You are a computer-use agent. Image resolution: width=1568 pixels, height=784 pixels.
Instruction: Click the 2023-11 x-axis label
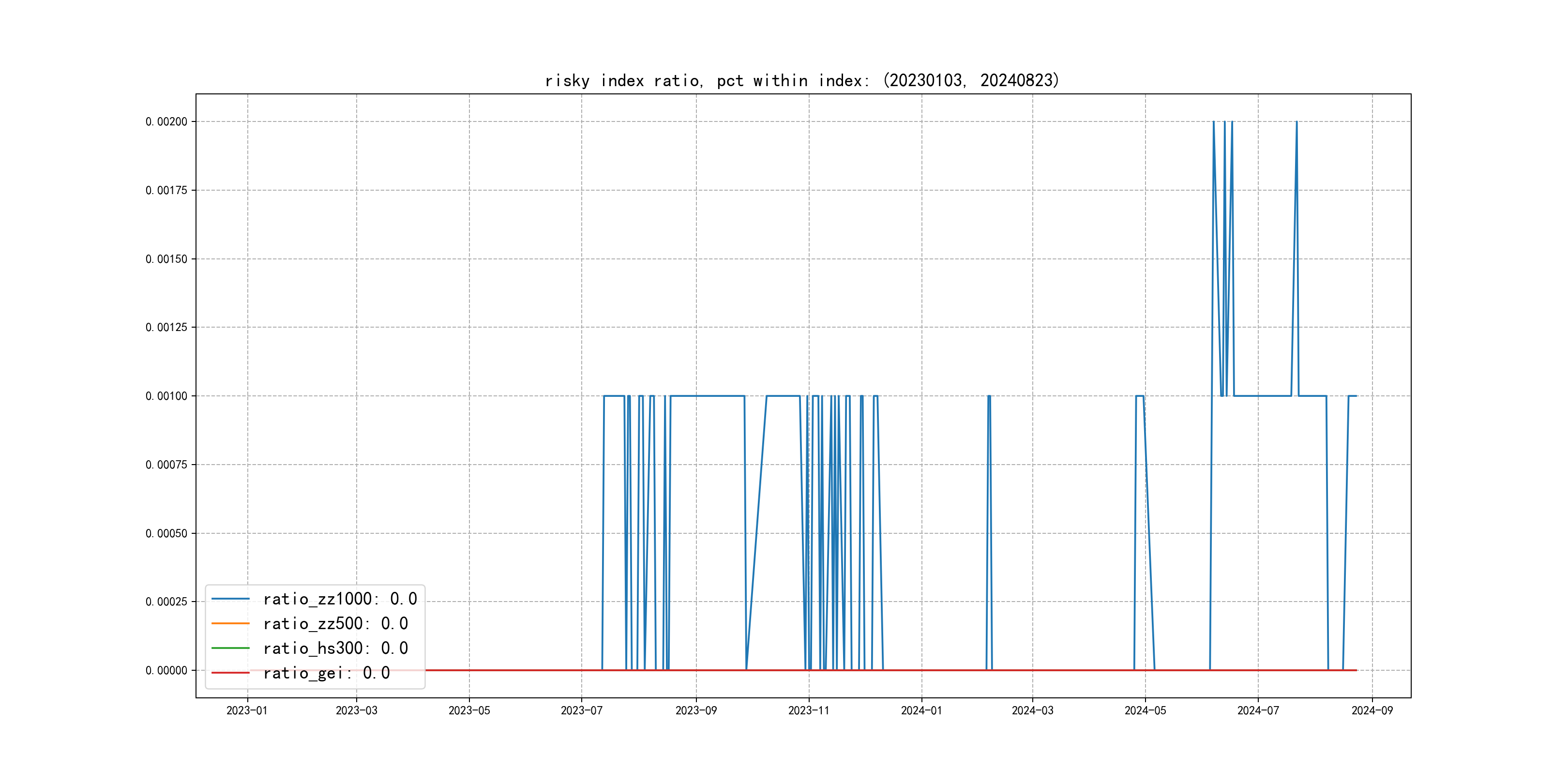pos(808,710)
